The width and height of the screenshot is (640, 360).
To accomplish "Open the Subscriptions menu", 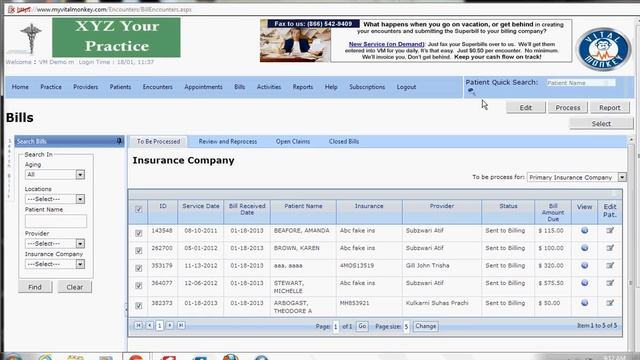I will pyautogui.click(x=367, y=87).
